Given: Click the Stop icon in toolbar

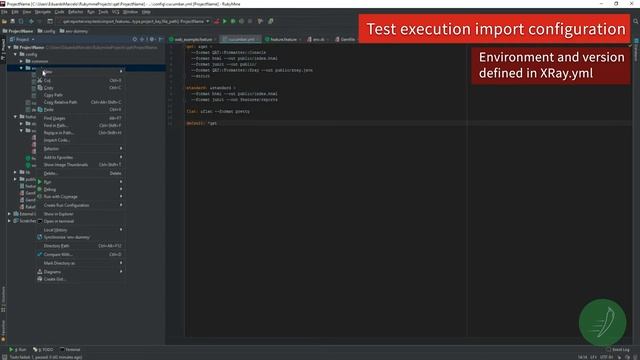Looking at the screenshot, I should 250,21.
